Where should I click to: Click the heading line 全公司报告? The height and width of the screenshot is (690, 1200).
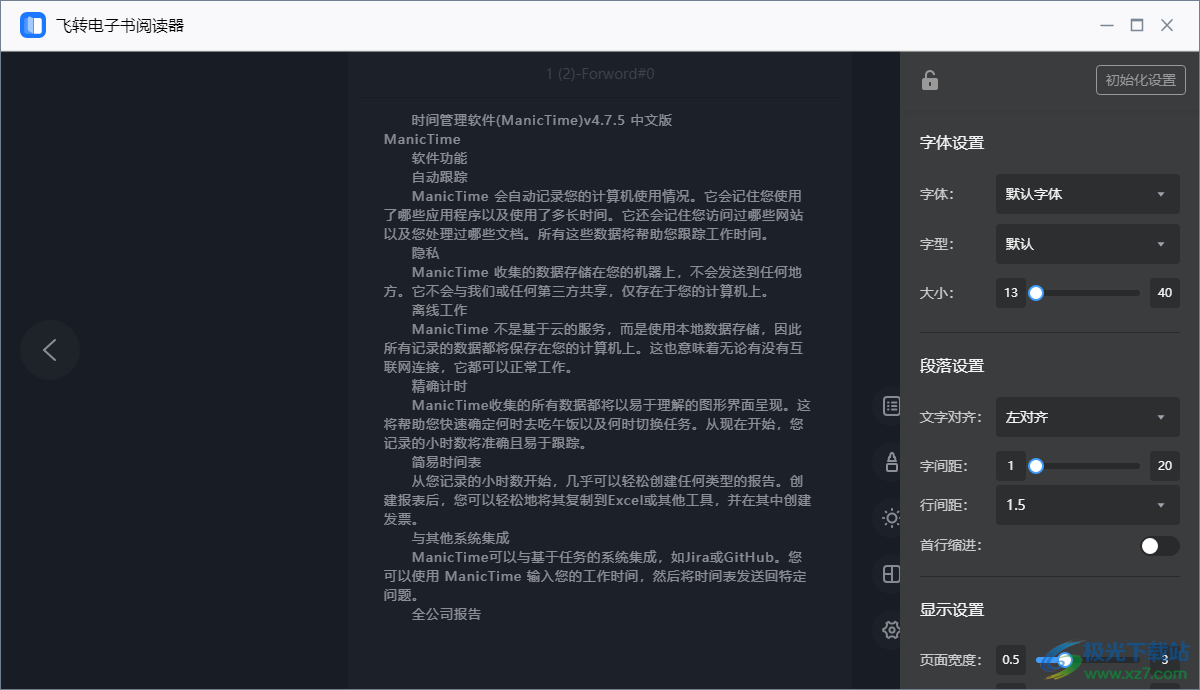(x=447, y=614)
